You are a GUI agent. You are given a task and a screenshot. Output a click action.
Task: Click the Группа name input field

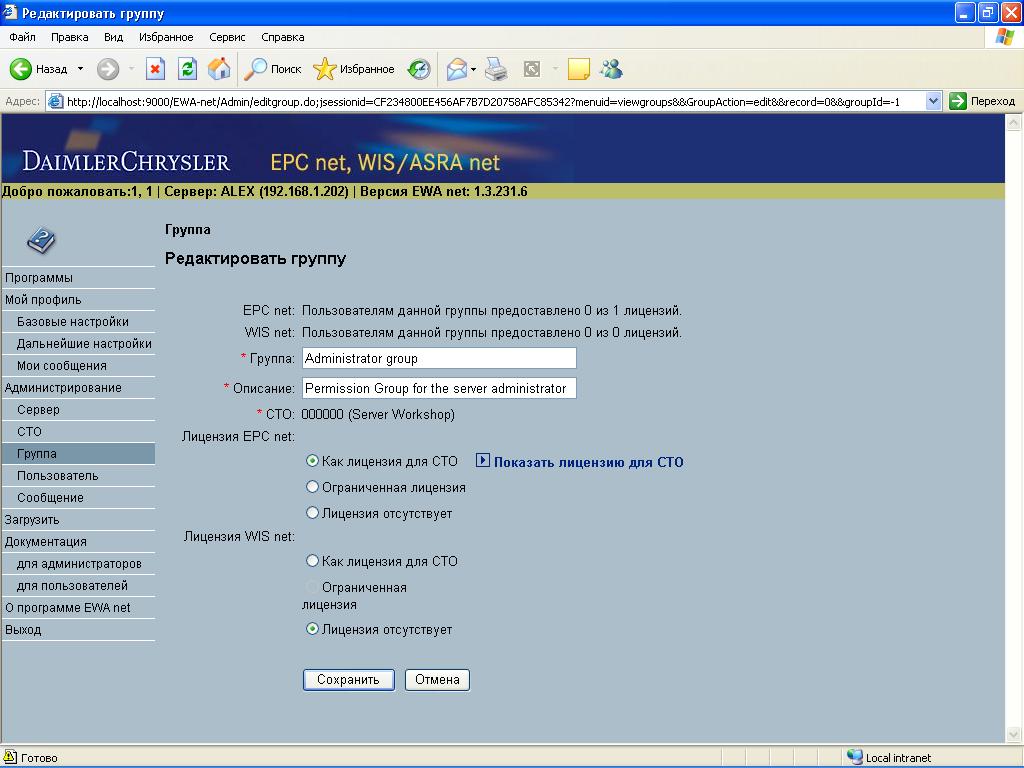pyautogui.click(x=439, y=358)
